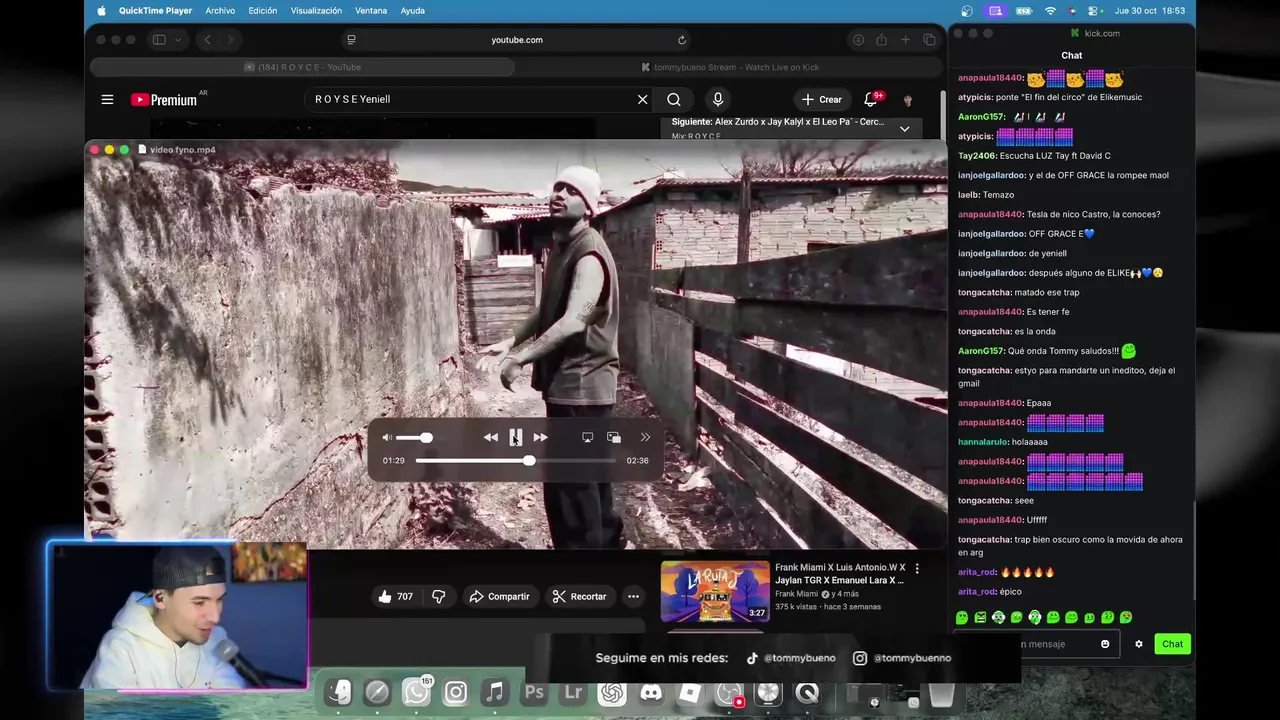The height and width of the screenshot is (720, 1280).
Task: Dislike the YouTube video
Action: pos(438,596)
